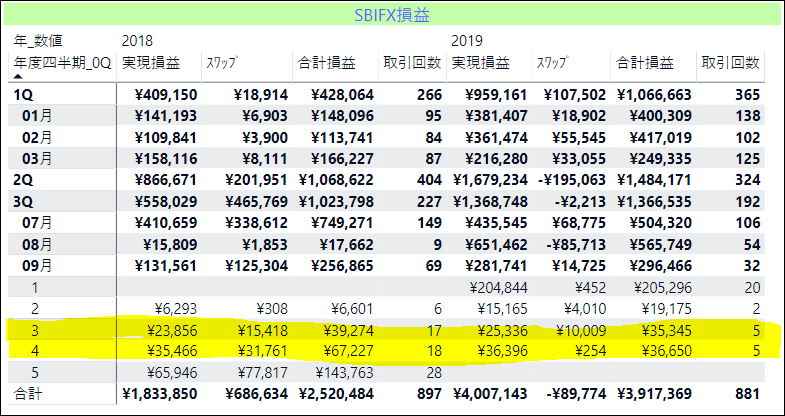Screen dimensions: 785x416
Task: Click the ¥400,309 cell in 01月 row
Action: pos(660,116)
